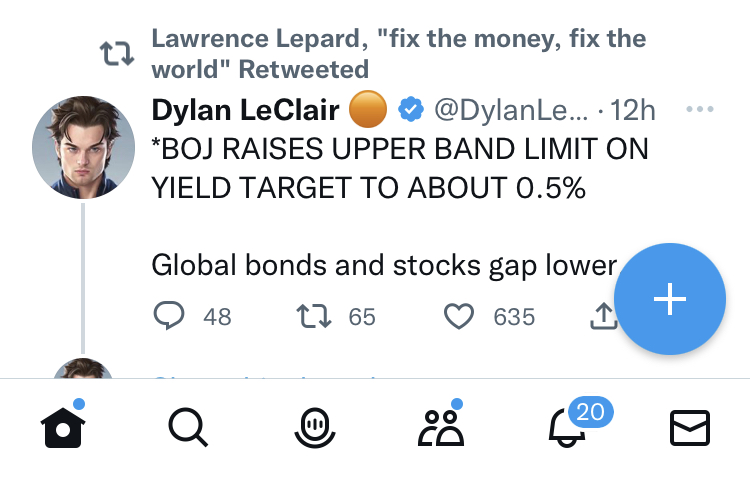750x477 pixels.
Task: Open the Home tab
Action: click(x=63, y=428)
